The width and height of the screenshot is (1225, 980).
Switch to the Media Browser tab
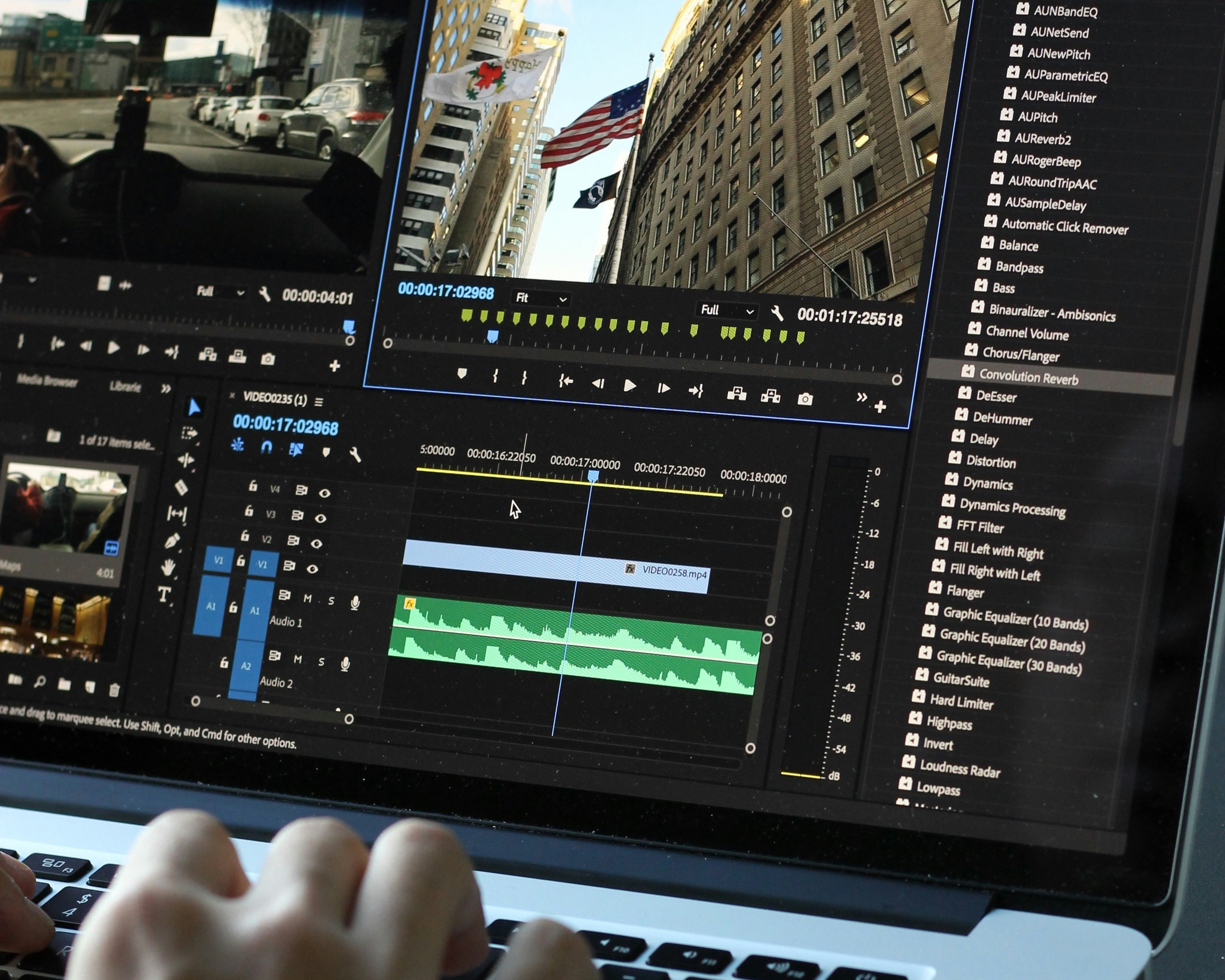(47, 381)
